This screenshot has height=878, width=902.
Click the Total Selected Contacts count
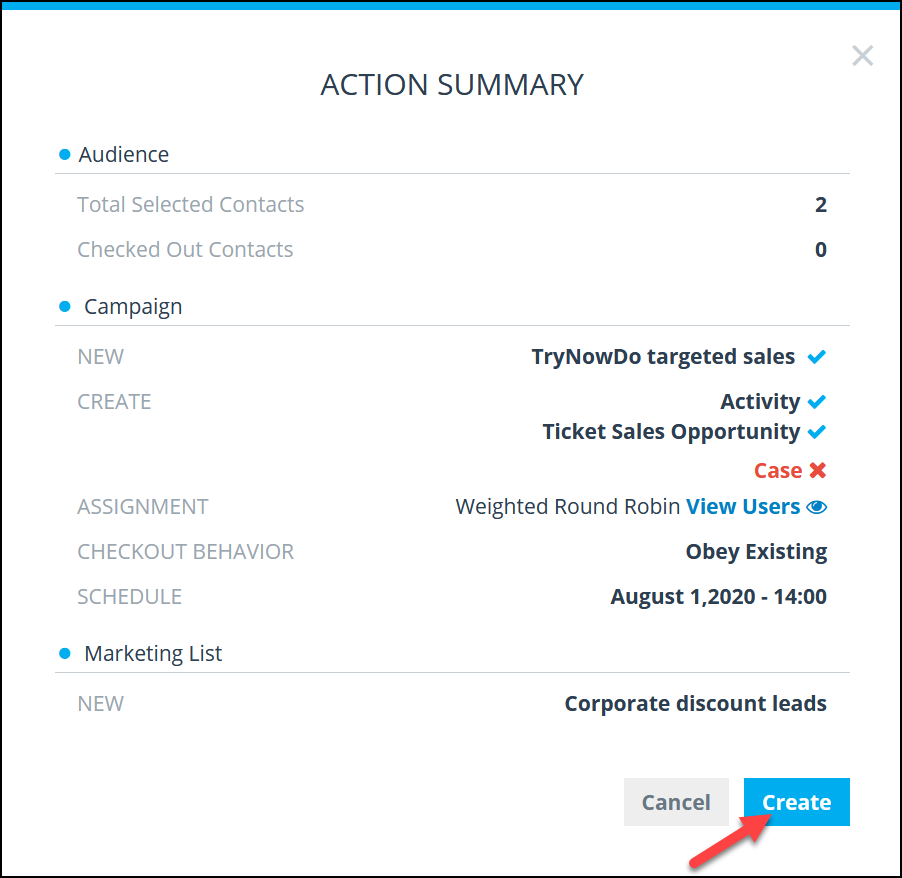pyautogui.click(x=821, y=205)
